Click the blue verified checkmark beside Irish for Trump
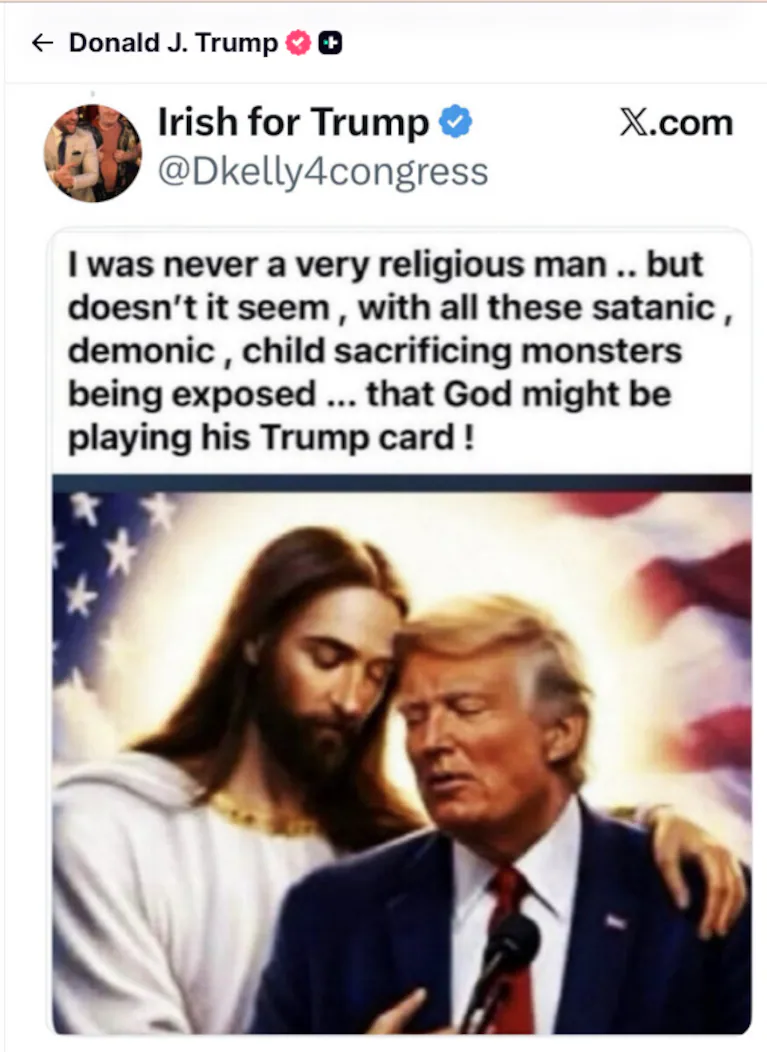This screenshot has height=1052, width=767. [x=456, y=121]
